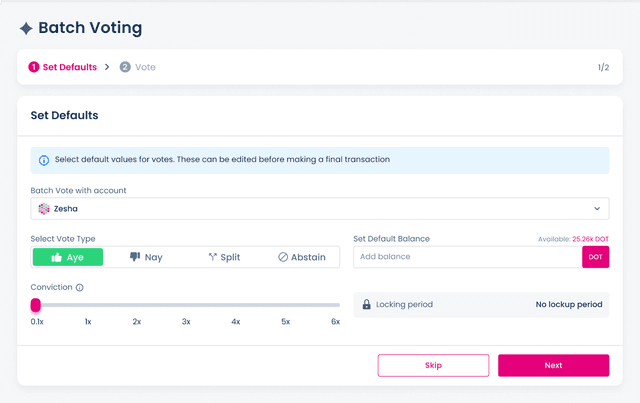Click the Zesha account avatar icon
Screen dimensions: 640x403
44,209
